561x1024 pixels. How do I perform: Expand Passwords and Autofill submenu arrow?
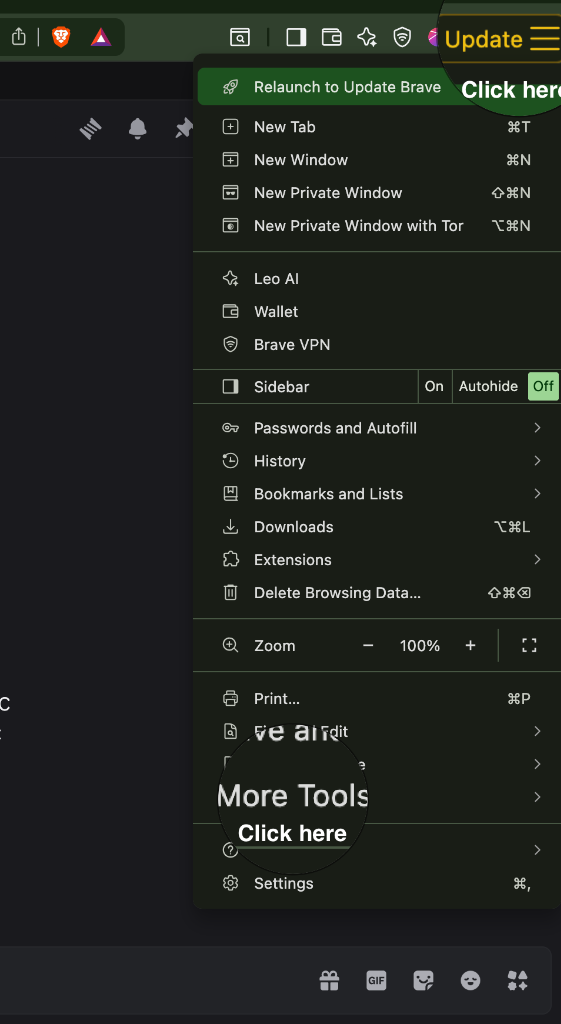pyautogui.click(x=537, y=428)
